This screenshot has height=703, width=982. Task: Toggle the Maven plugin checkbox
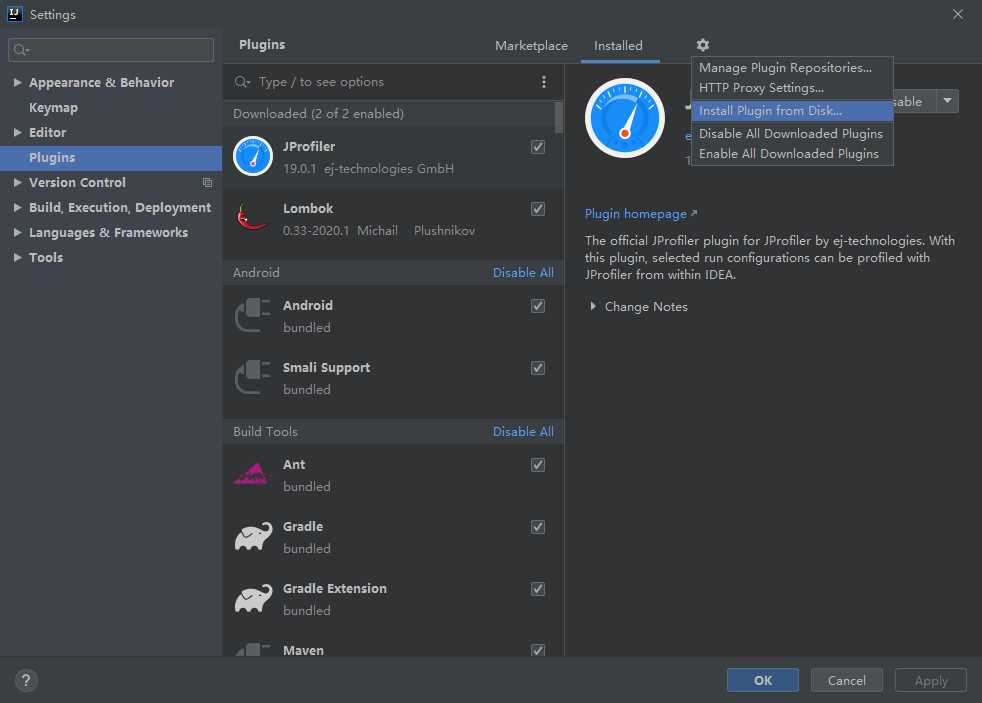pyautogui.click(x=537, y=650)
